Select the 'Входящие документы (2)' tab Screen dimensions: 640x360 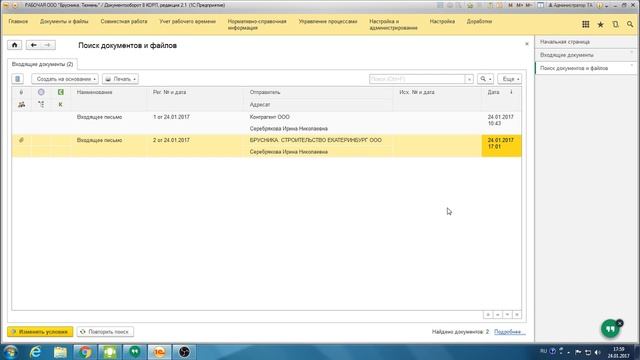tap(42, 64)
